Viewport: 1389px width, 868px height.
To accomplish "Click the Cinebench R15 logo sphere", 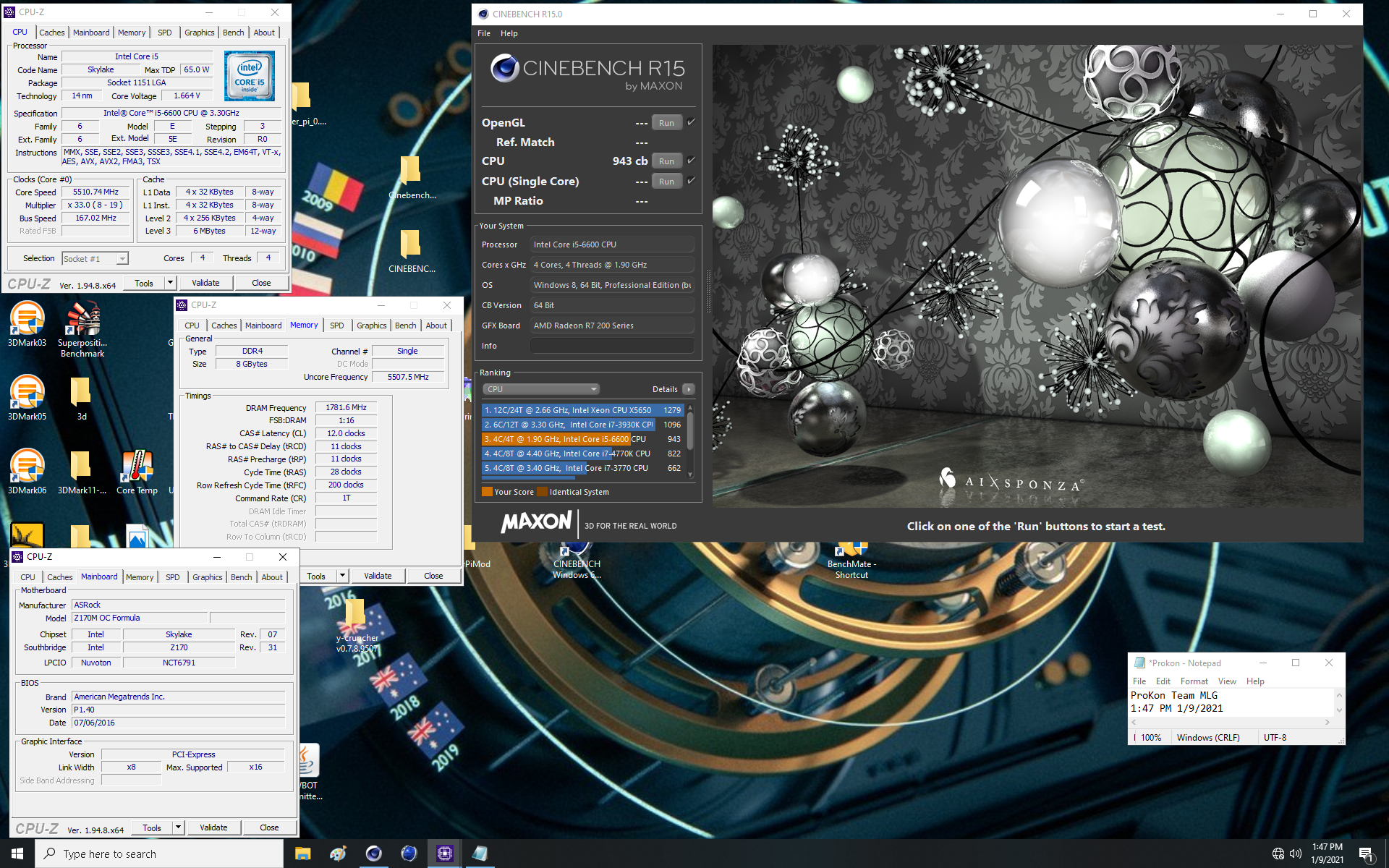I will 504,68.
